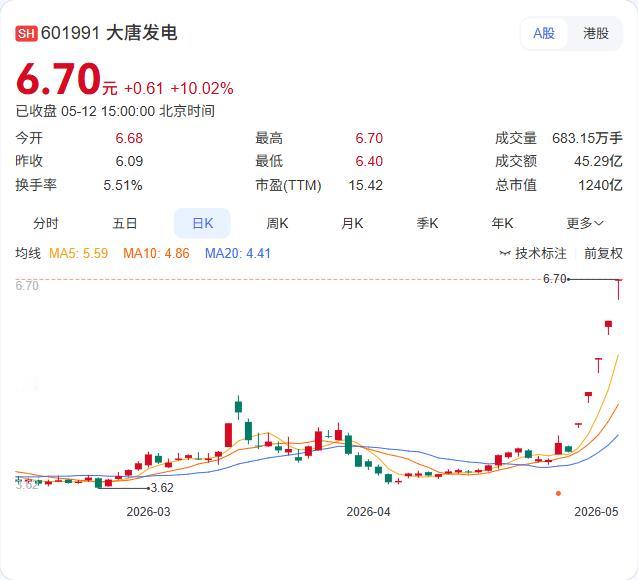Toggle 技术标注 annotations
Viewport: 638px width, 580px height.
[533, 253]
